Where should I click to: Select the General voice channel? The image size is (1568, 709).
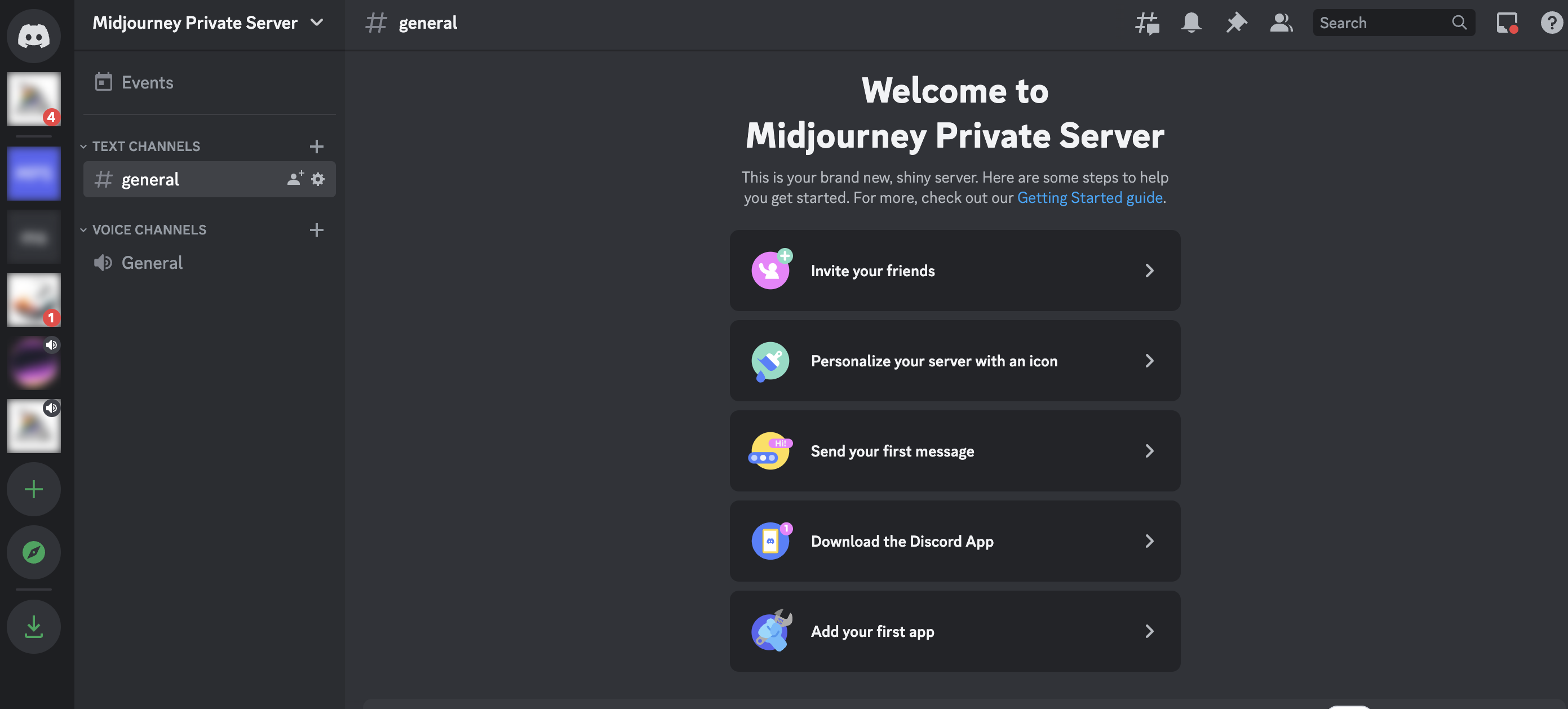[x=152, y=262]
